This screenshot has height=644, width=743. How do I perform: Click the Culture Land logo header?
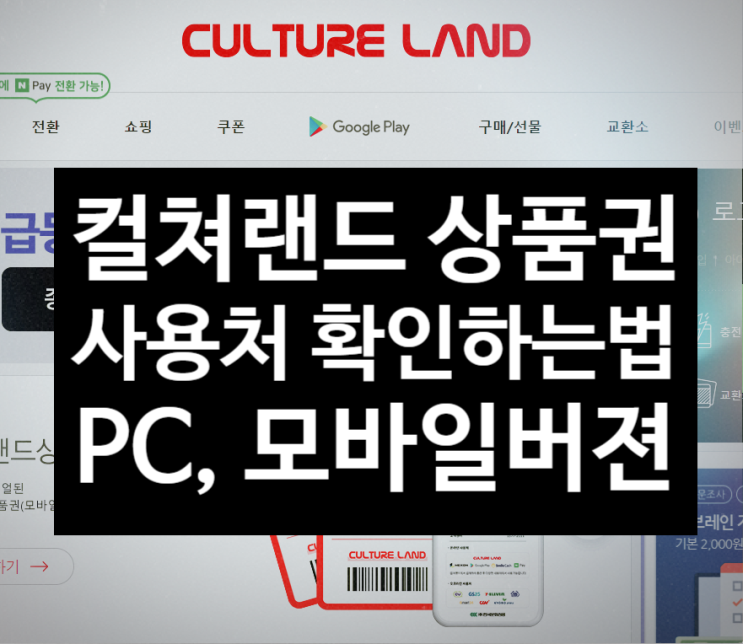click(x=356, y=41)
